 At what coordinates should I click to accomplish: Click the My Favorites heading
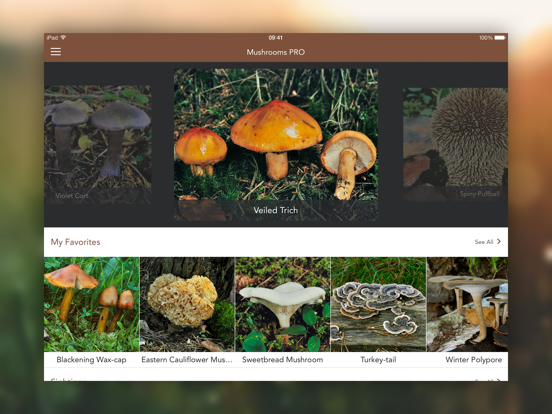[75, 242]
